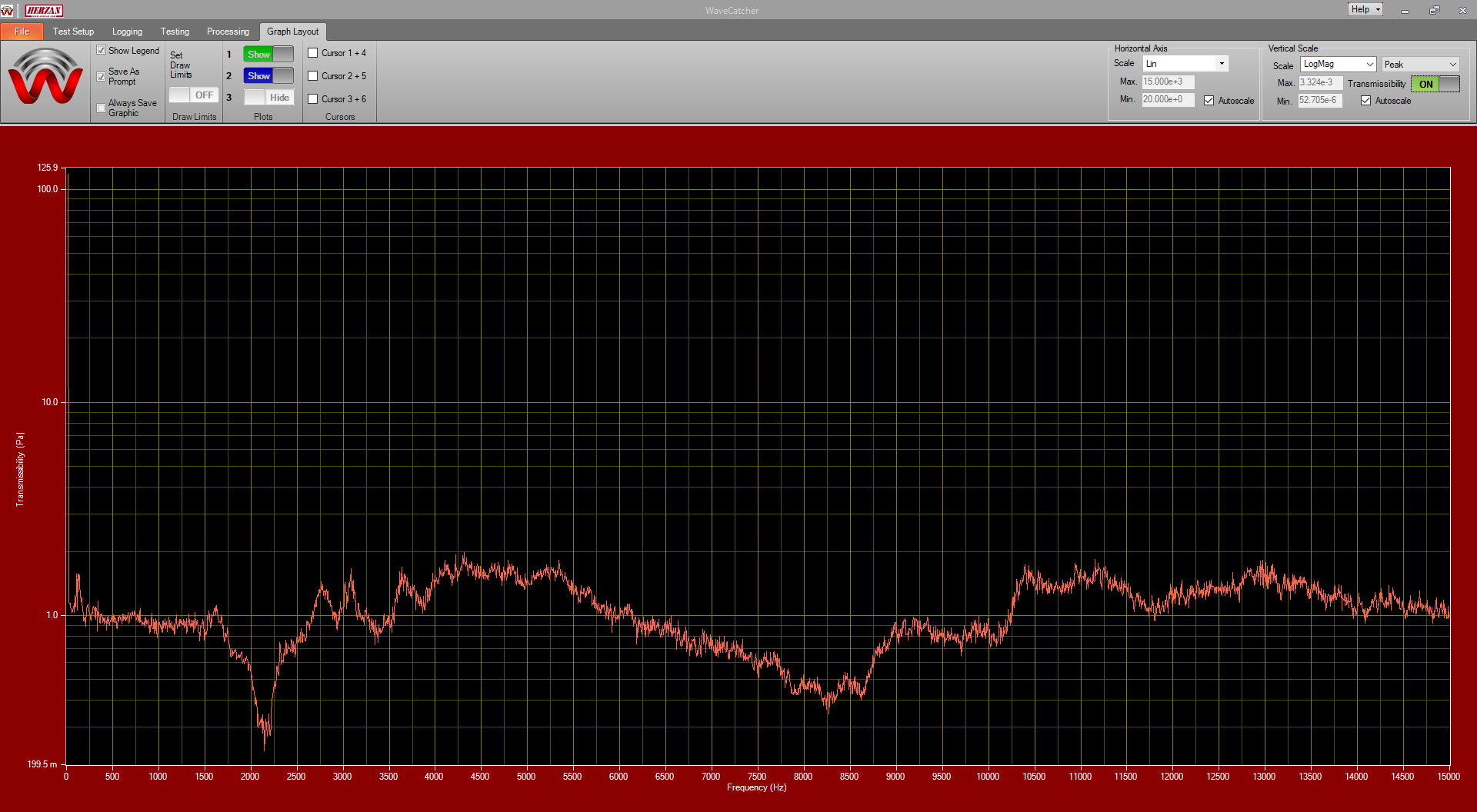Restore down the WaveCatcher window
Viewport: 1477px width, 812px height.
point(1434,10)
